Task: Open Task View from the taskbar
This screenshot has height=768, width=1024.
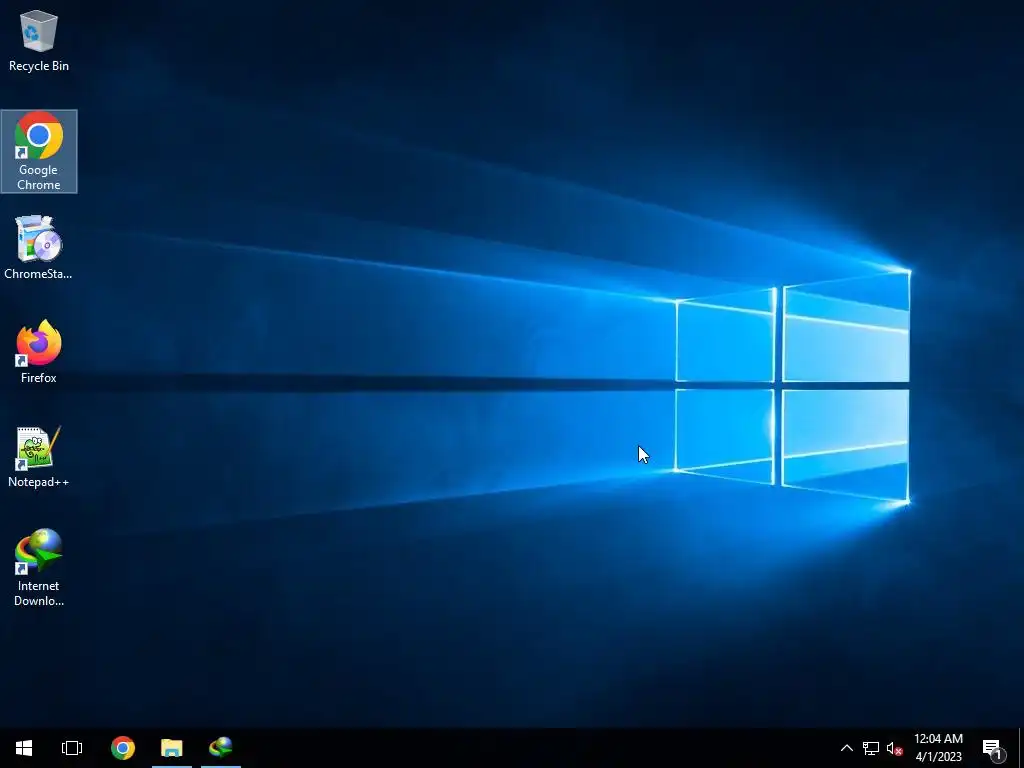Action: [x=72, y=748]
